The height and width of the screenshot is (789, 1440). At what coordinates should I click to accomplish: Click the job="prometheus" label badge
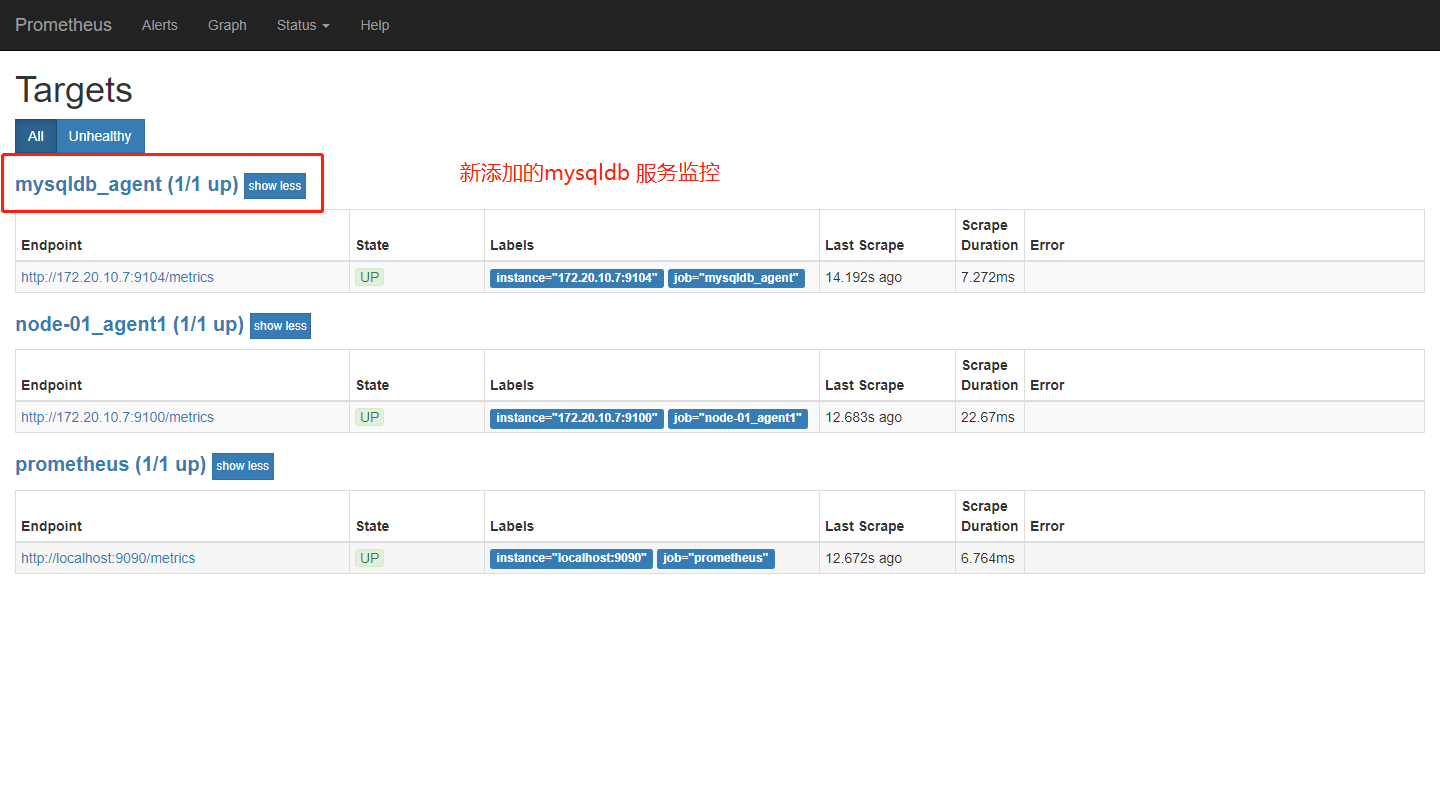[x=716, y=559]
